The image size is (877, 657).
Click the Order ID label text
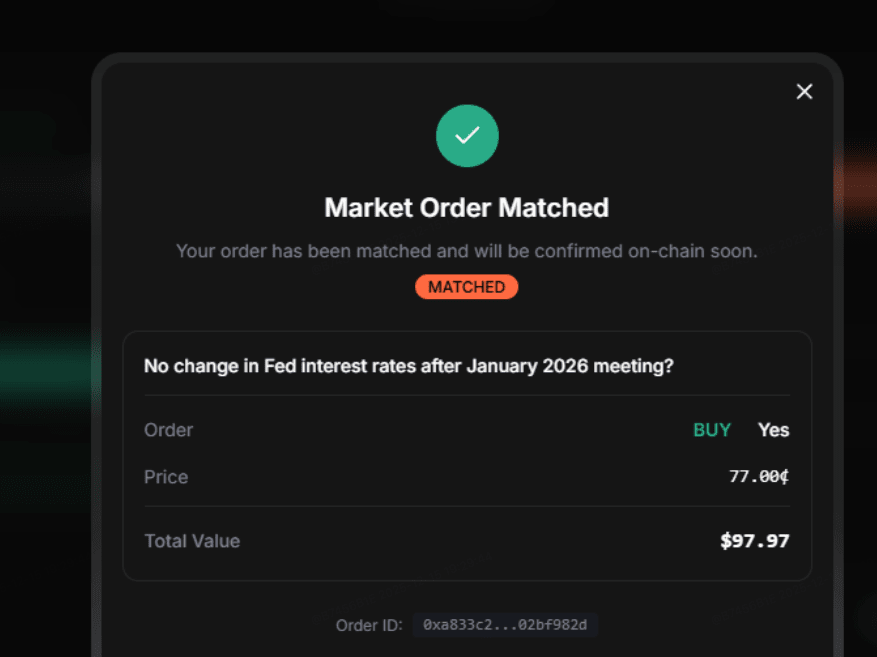coord(369,626)
